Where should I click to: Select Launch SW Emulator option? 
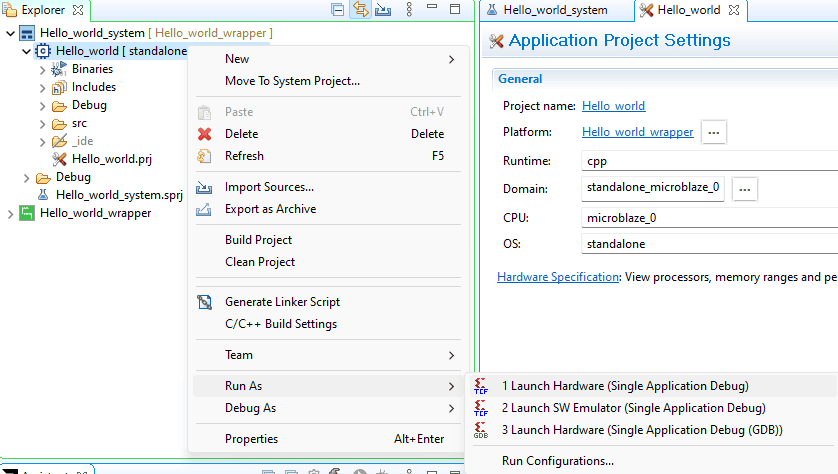tap(633, 408)
